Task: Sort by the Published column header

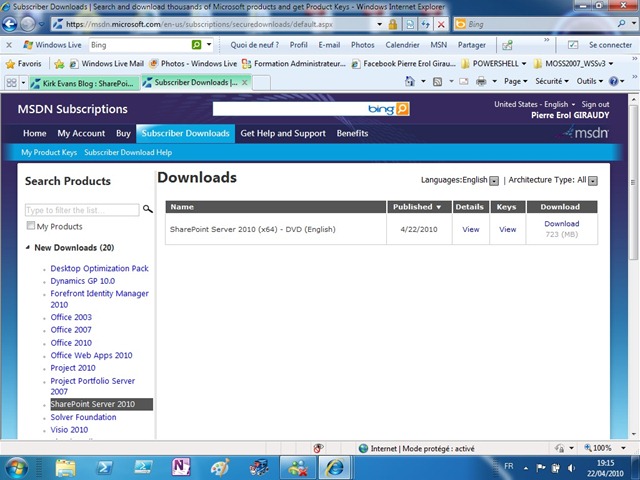Action: click(x=419, y=207)
